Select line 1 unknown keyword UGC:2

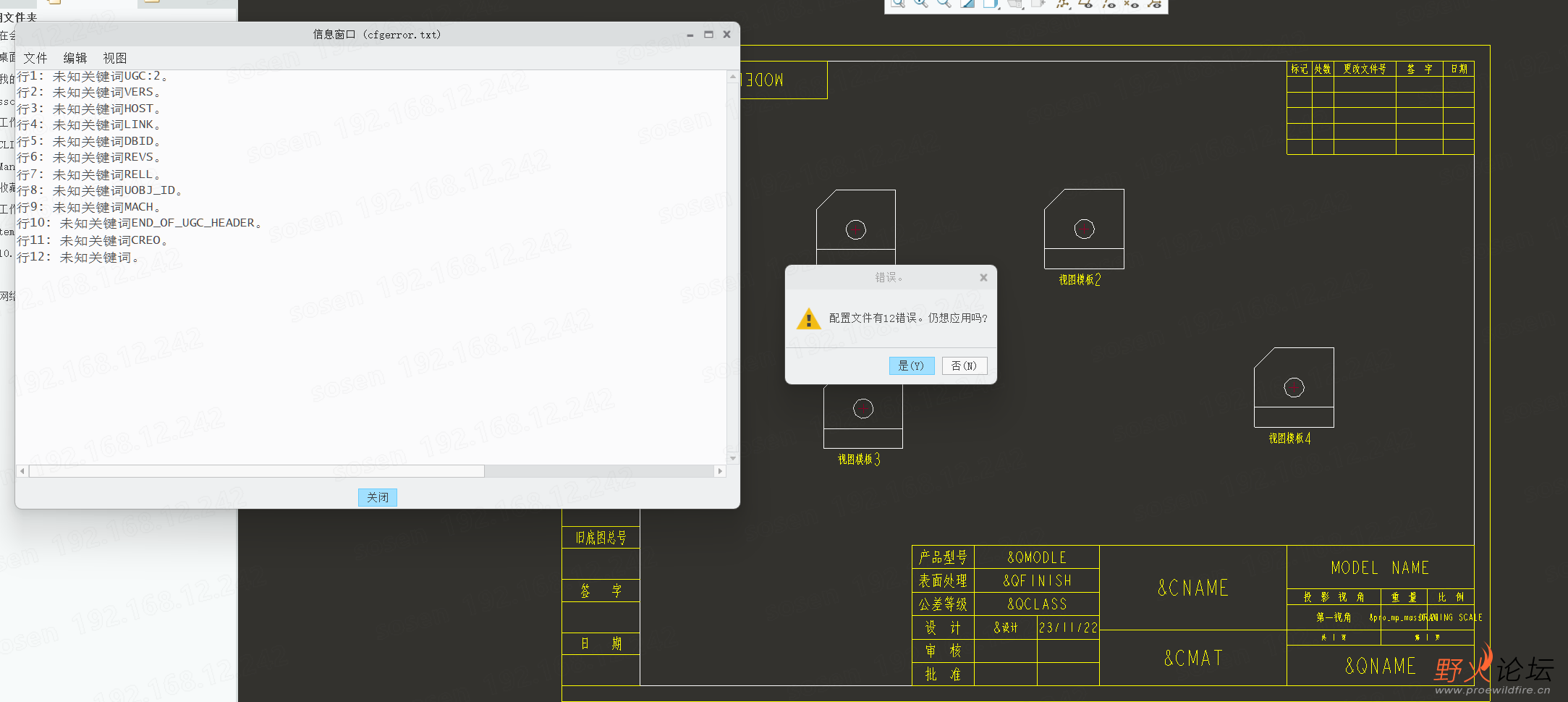tap(92, 76)
